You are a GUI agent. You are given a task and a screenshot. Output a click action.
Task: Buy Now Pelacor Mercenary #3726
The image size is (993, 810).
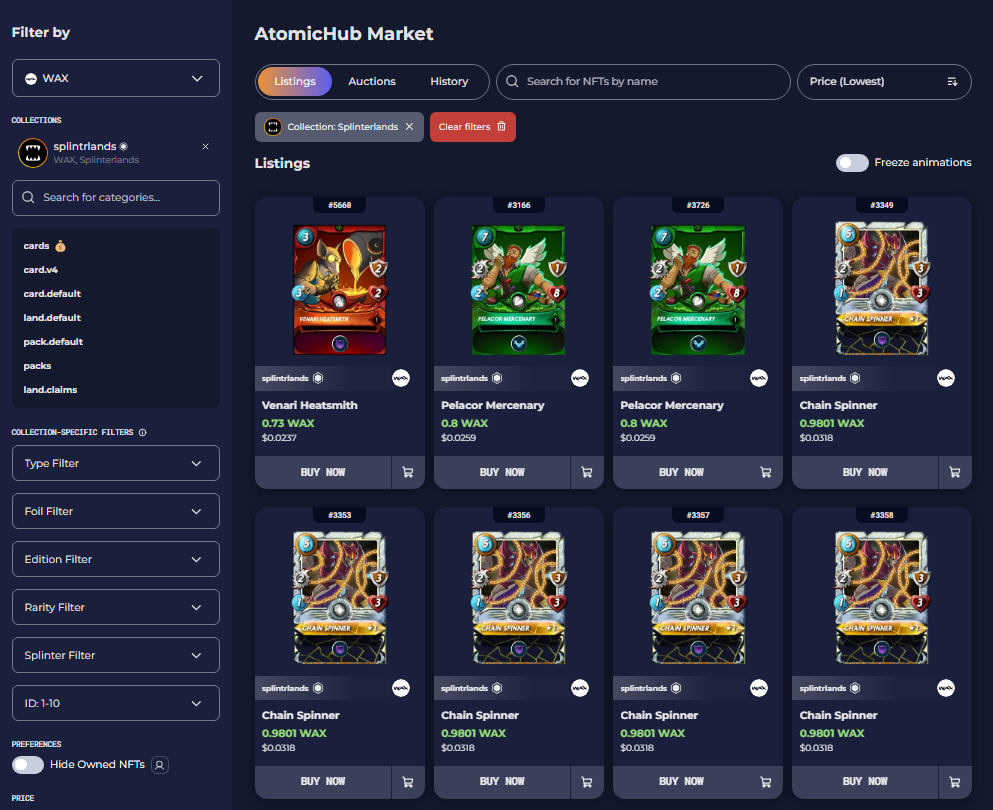point(681,472)
